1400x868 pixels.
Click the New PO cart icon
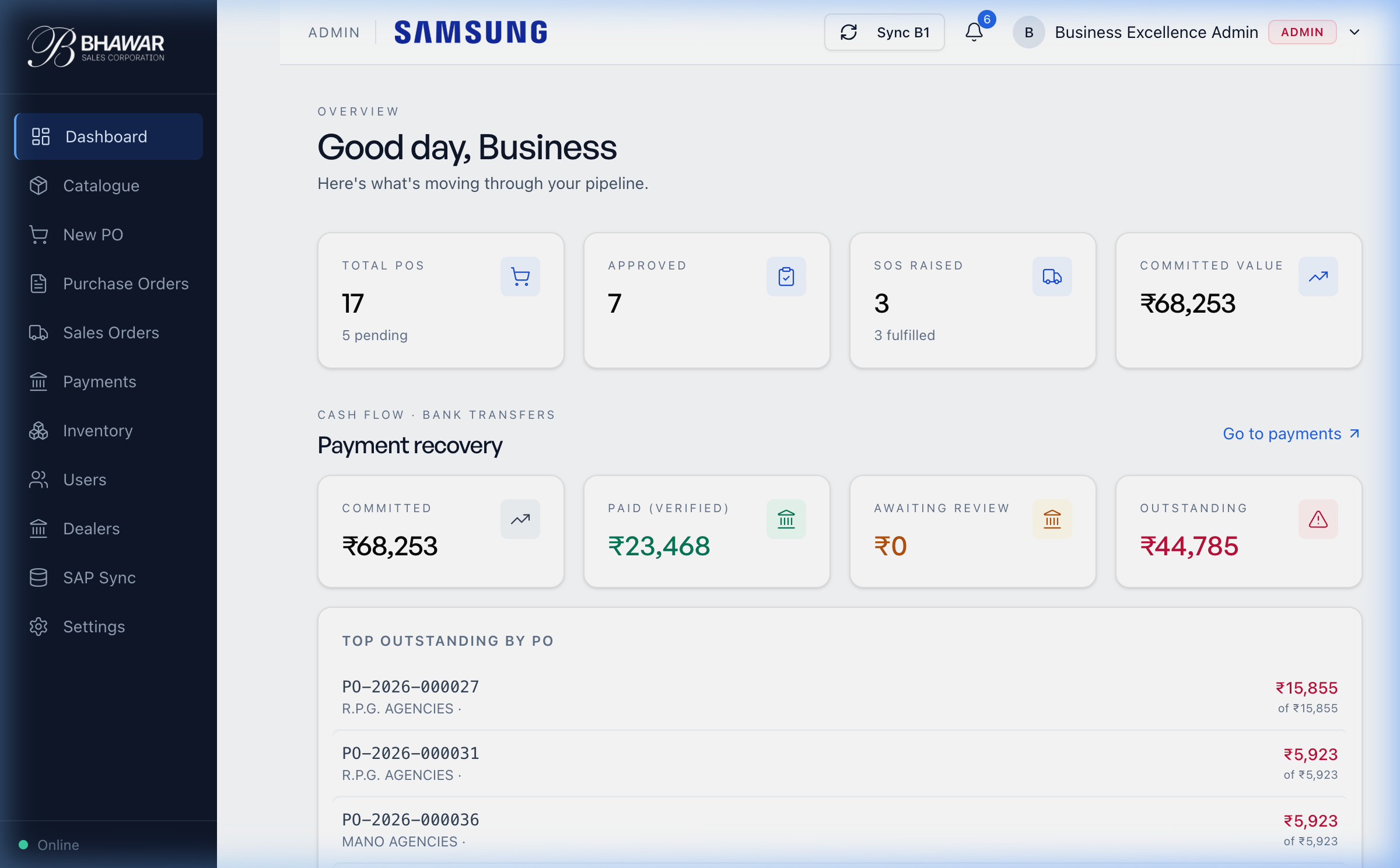(38, 235)
